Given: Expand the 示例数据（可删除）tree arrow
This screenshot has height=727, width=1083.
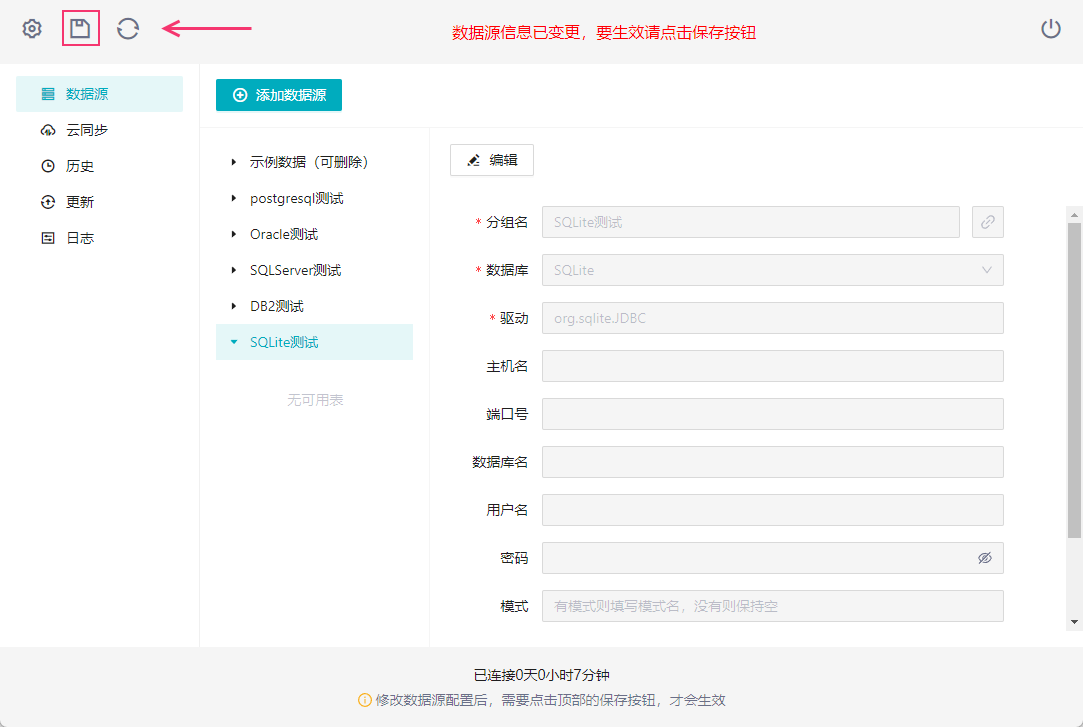Looking at the screenshot, I should pos(233,162).
